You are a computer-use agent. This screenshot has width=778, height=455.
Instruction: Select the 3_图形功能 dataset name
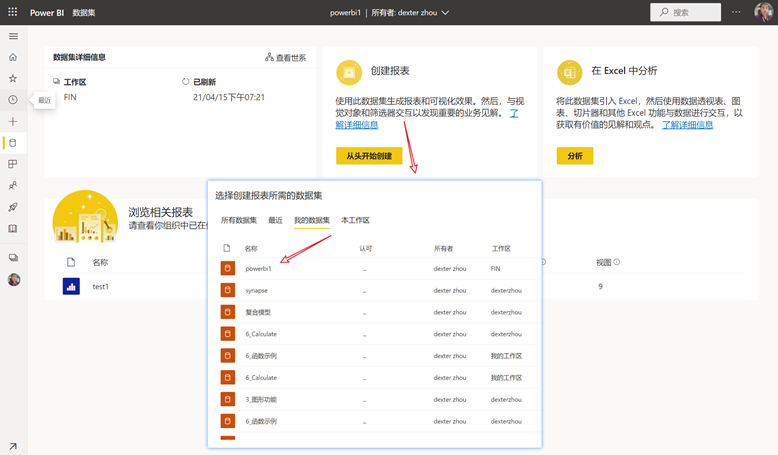pos(261,399)
